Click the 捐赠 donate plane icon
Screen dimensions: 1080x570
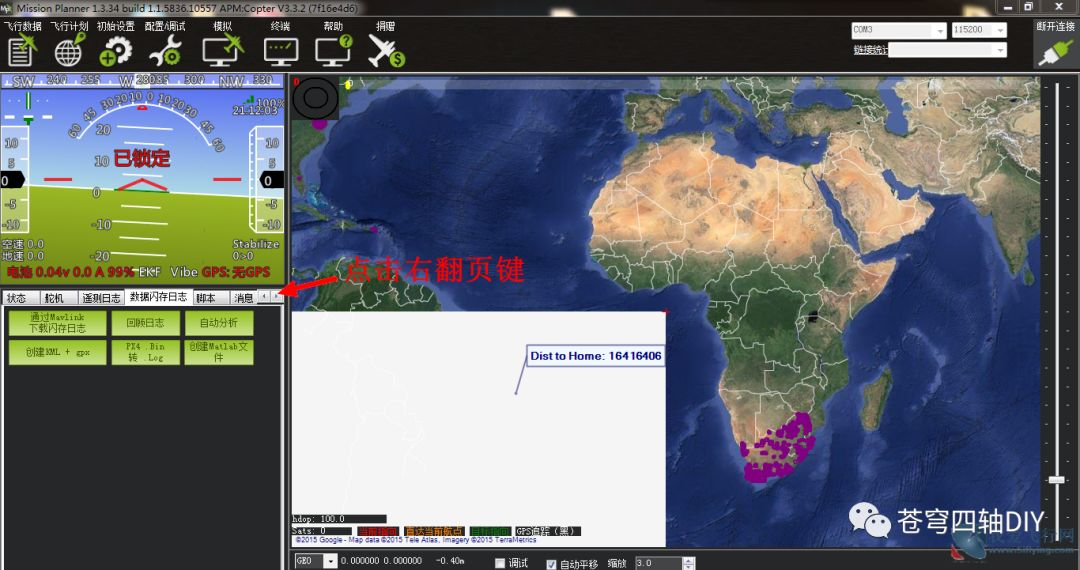[386, 50]
